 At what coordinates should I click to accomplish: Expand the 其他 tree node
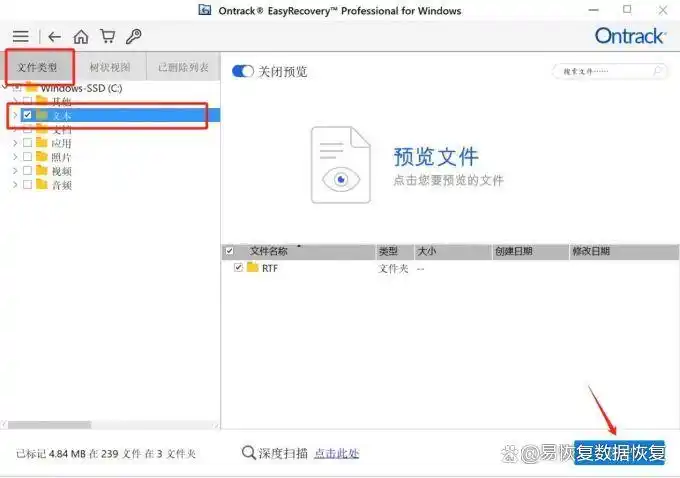tap(15, 101)
